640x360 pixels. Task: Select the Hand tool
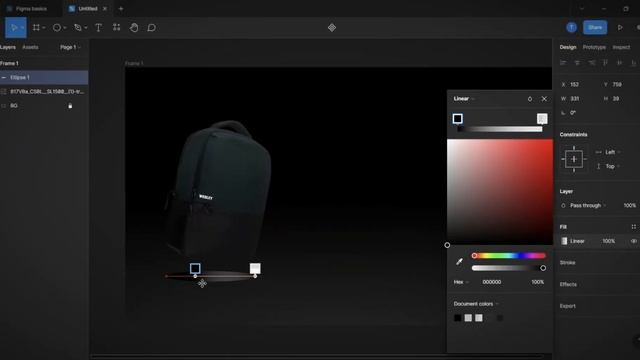tap(134, 27)
